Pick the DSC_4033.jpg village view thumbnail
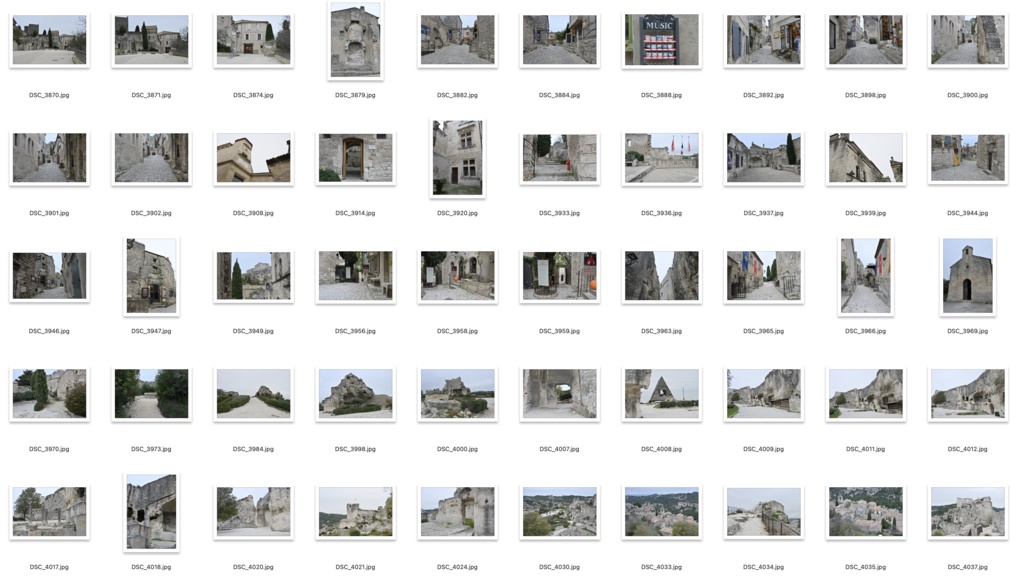Viewport: 1024px width, 577px height. tap(662, 512)
